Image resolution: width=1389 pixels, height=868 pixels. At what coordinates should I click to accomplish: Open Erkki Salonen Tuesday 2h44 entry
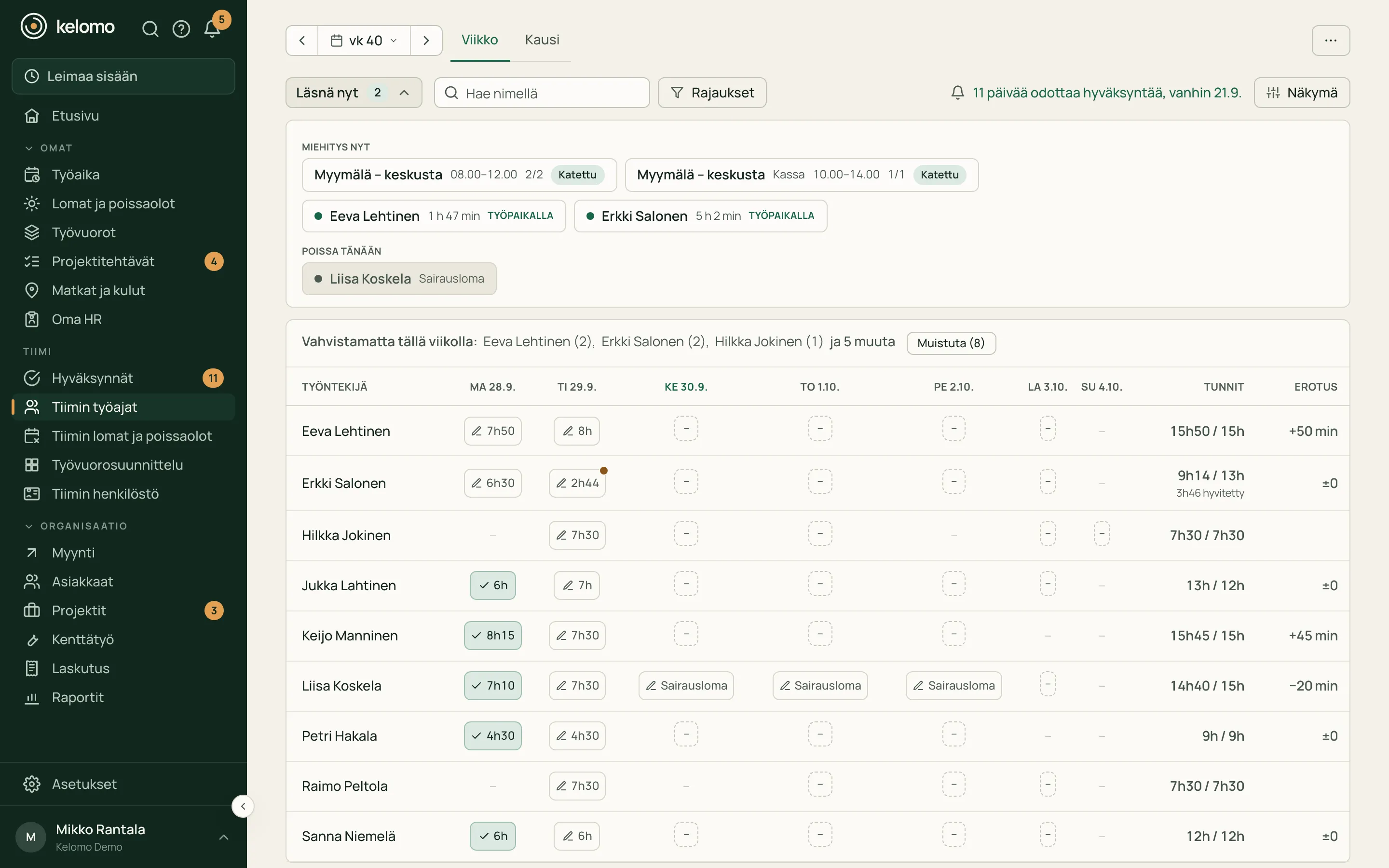coord(577,483)
